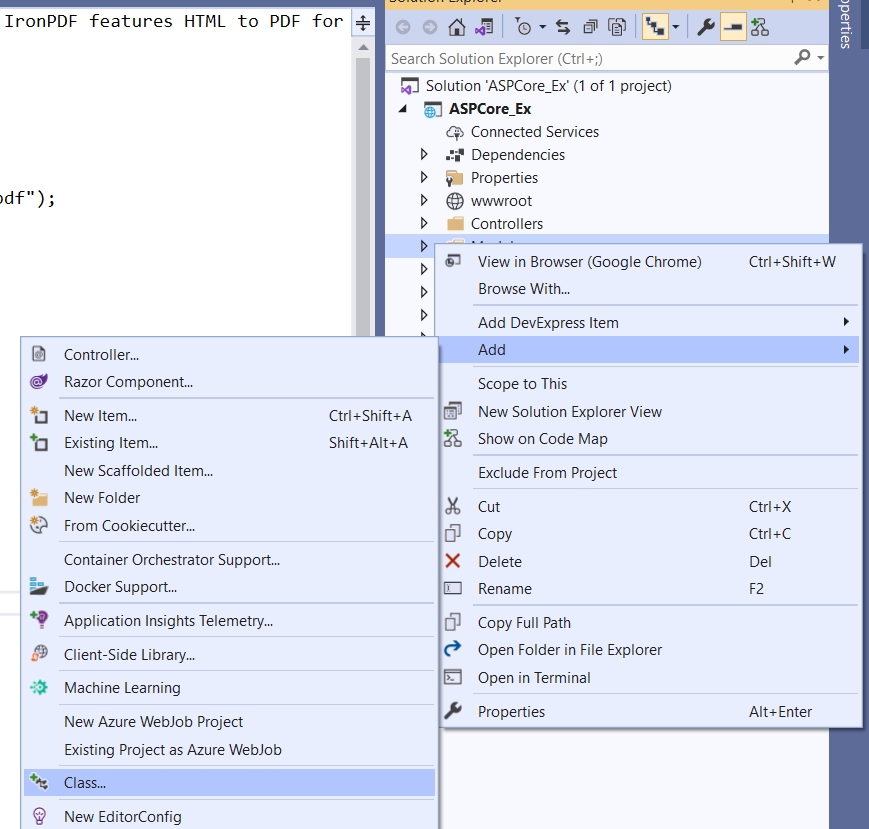Click New Folder in the Add submenu
869x829 pixels.
[102, 498]
